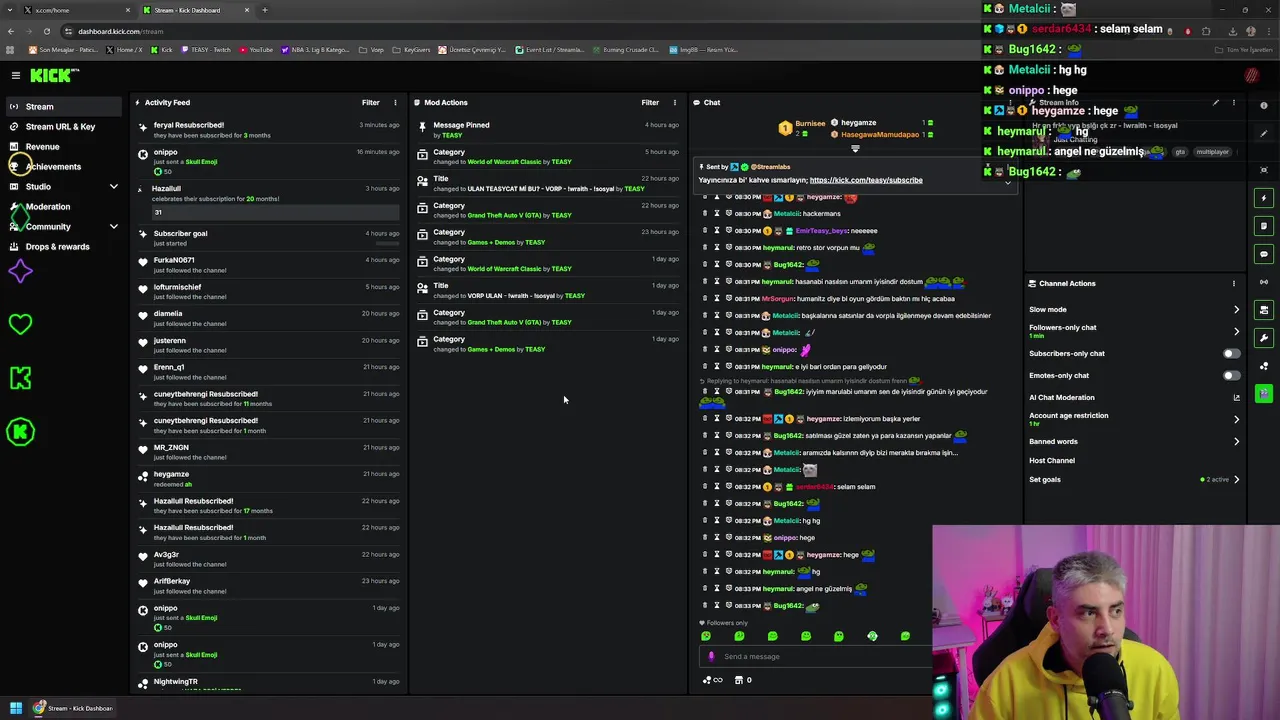
Task: Open Activity Feed three-dot menu
Action: coord(395,102)
